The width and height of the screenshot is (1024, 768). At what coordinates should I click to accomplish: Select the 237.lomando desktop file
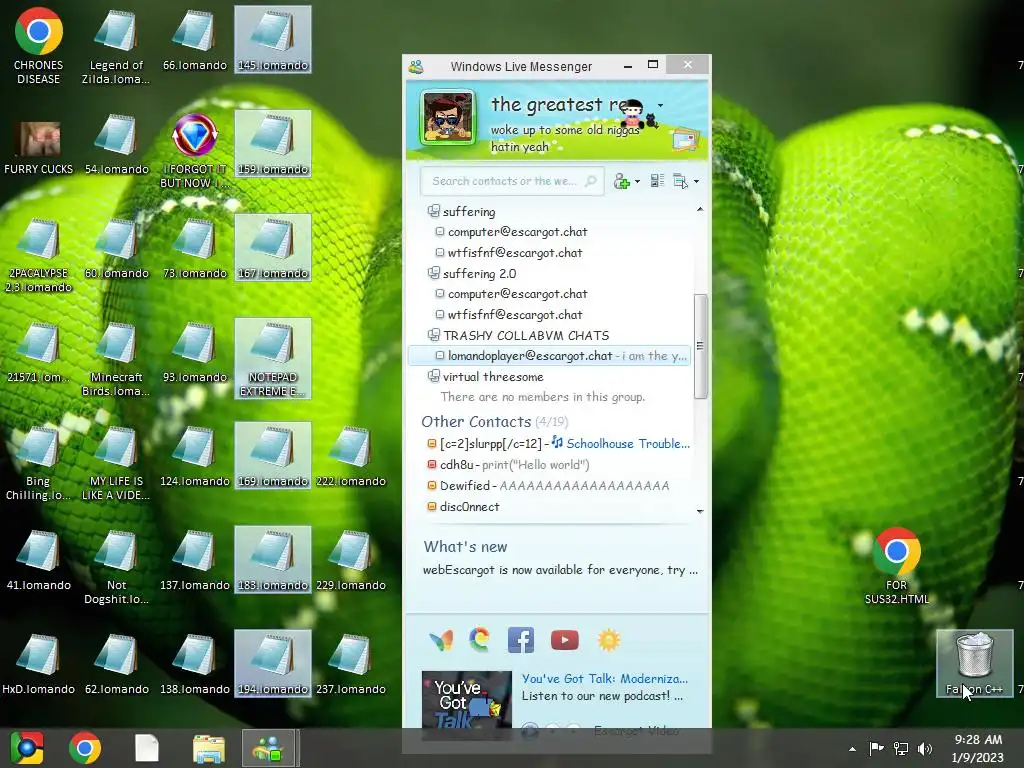351,664
